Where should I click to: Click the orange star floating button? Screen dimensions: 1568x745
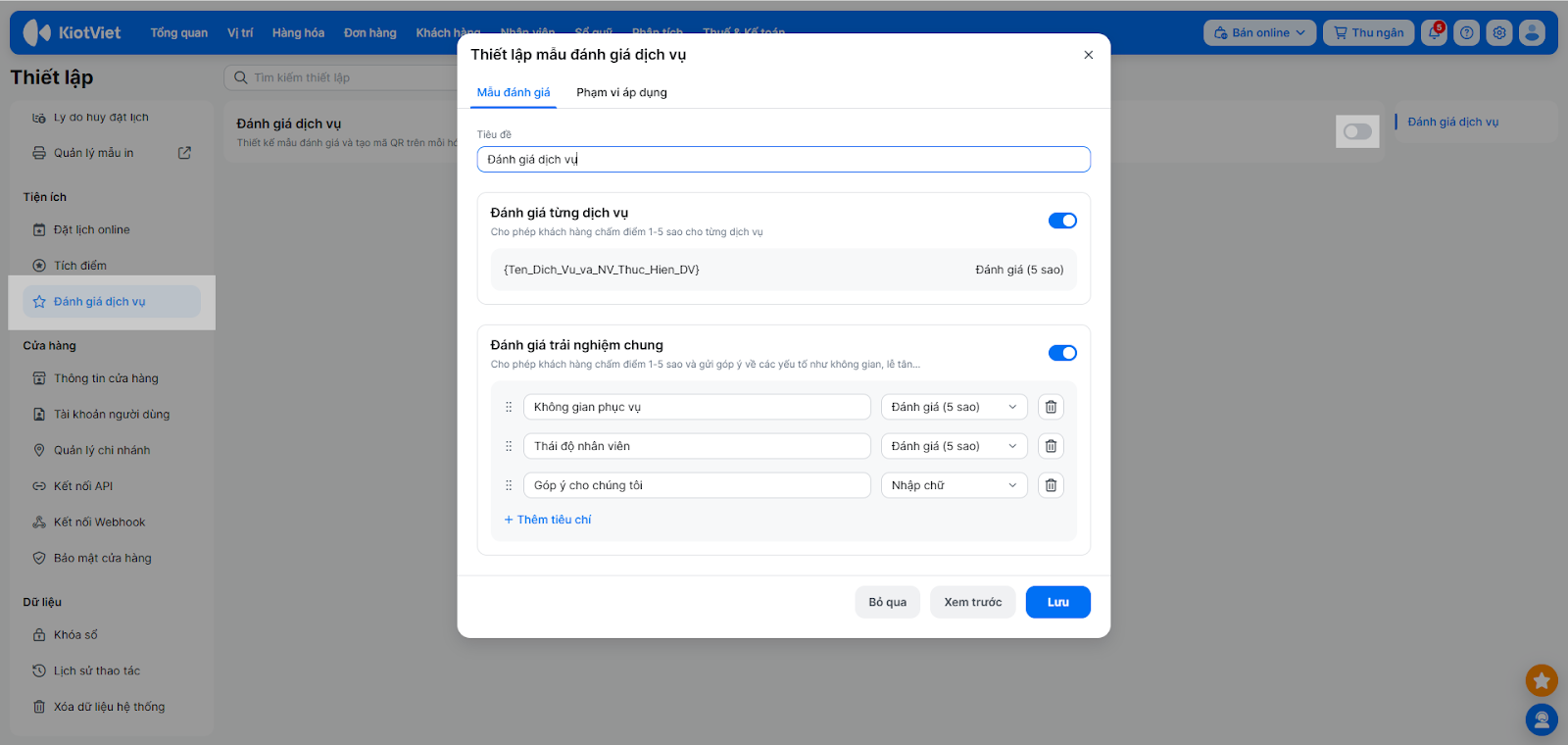pos(1542,680)
